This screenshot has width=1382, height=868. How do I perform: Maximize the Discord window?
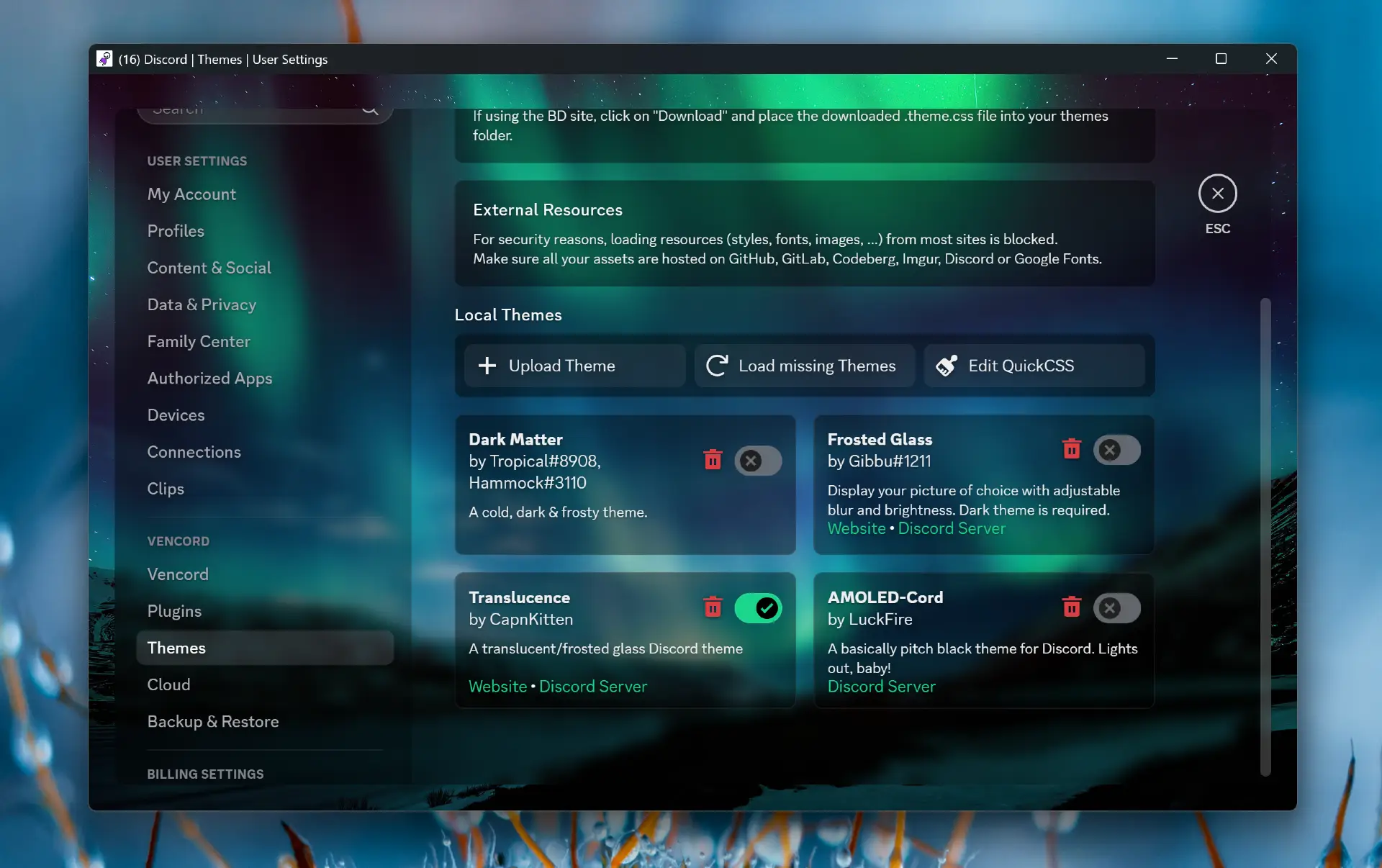(x=1221, y=59)
